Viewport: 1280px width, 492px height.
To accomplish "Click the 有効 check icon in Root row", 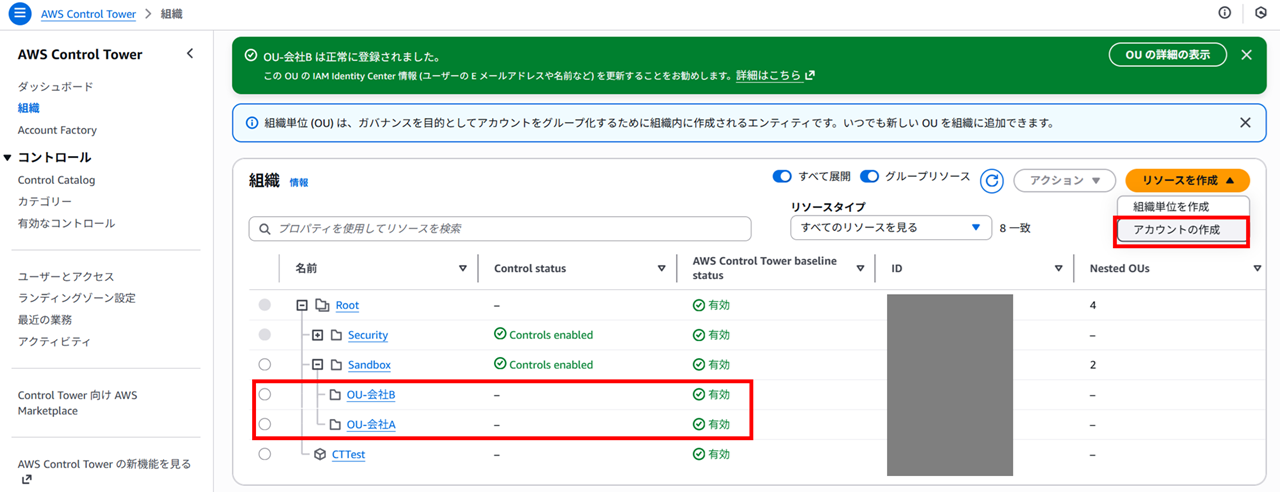I will coord(699,305).
